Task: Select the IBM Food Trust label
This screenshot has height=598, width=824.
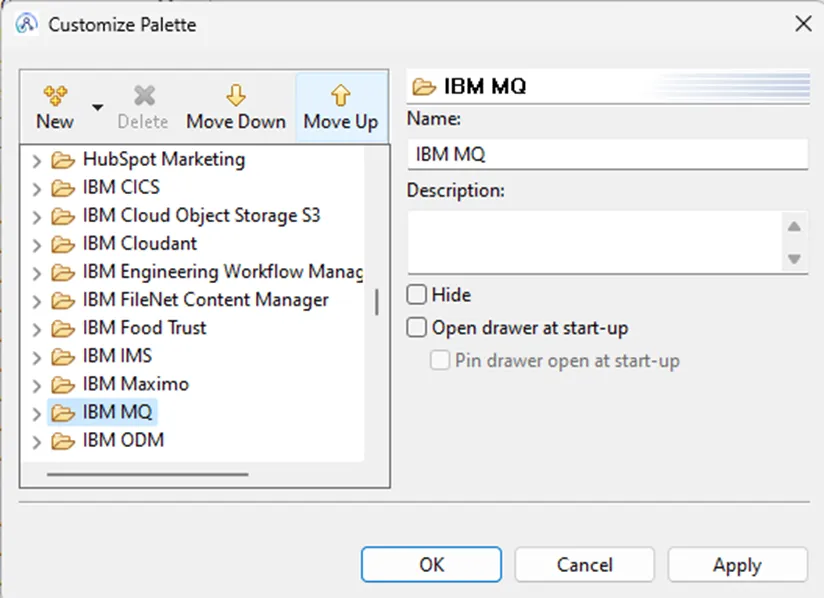Action: (x=145, y=328)
